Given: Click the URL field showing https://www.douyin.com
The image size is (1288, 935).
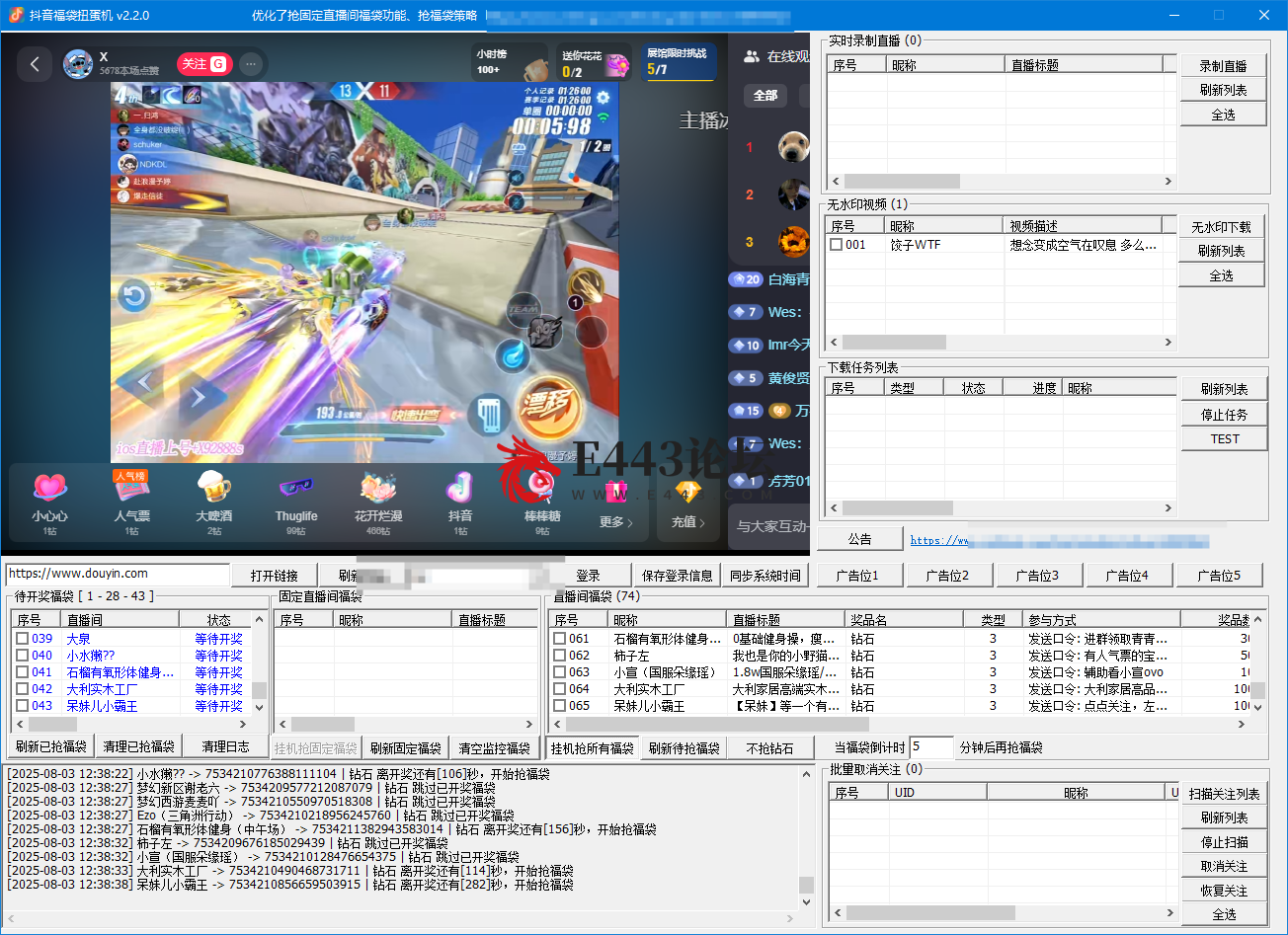Looking at the screenshot, I should pos(118,574).
